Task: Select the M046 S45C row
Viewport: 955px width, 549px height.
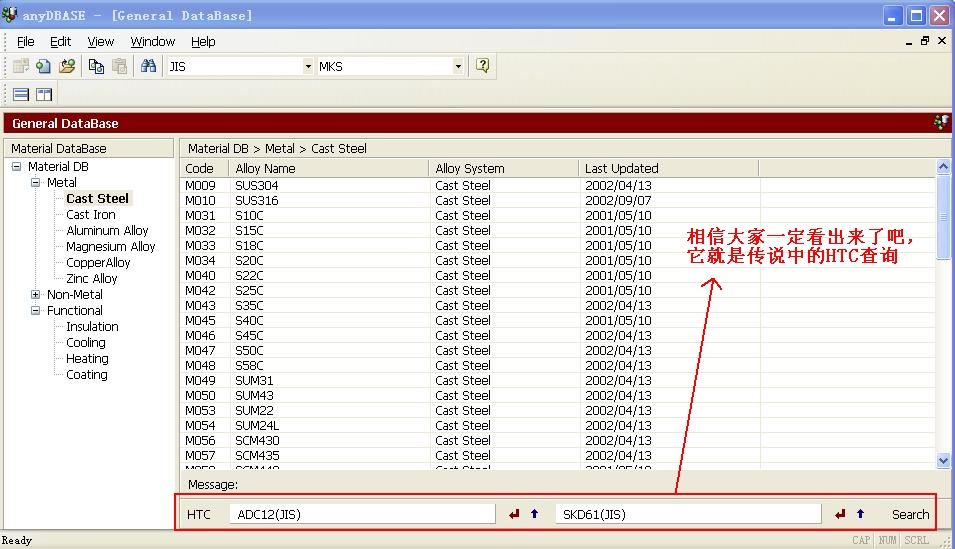Action: click(558, 336)
